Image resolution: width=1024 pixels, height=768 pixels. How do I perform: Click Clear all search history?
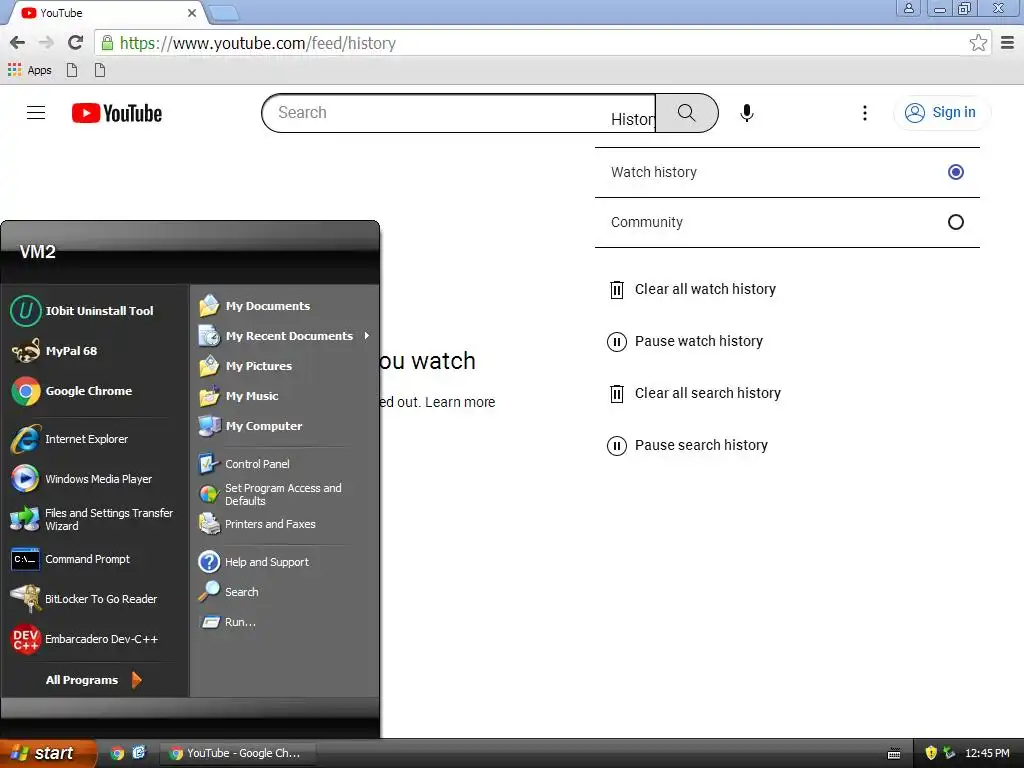click(695, 393)
